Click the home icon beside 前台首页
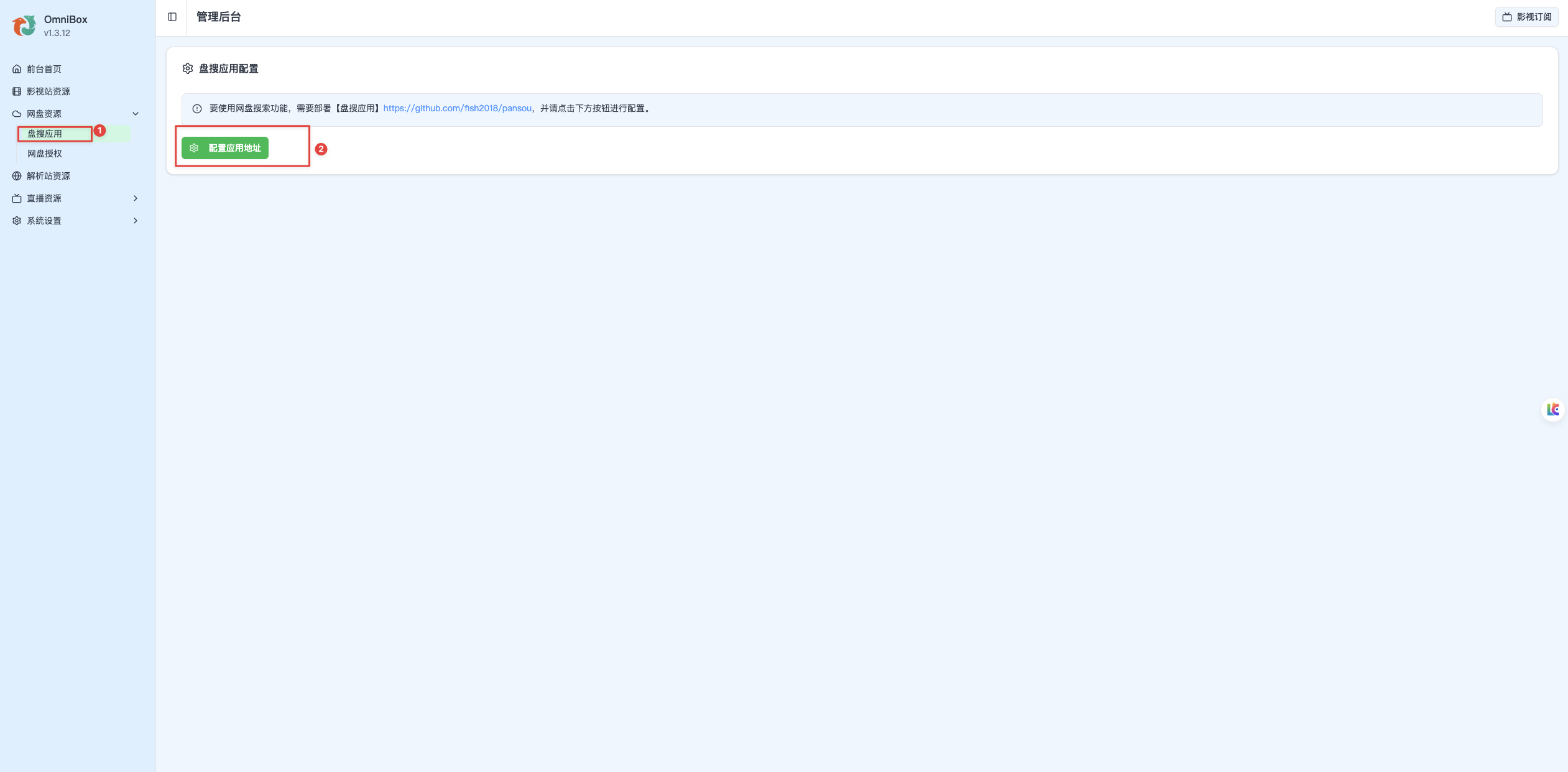The height and width of the screenshot is (772, 1568). coord(17,69)
